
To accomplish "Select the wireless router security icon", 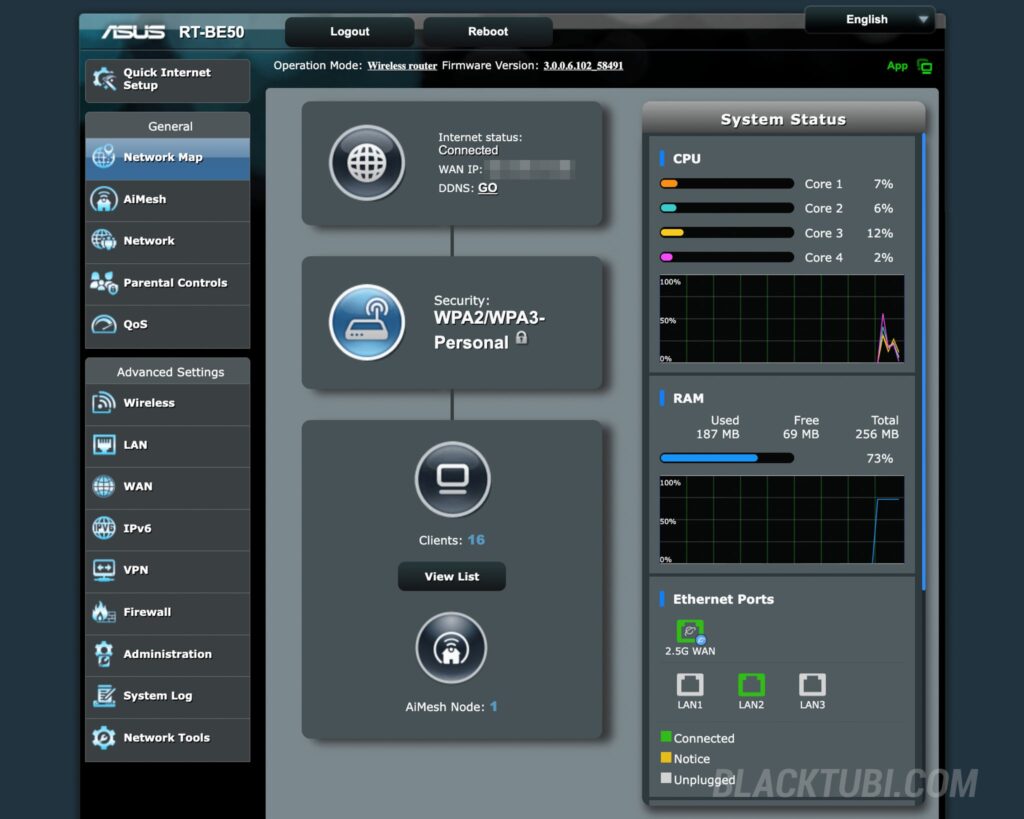I will [367, 322].
